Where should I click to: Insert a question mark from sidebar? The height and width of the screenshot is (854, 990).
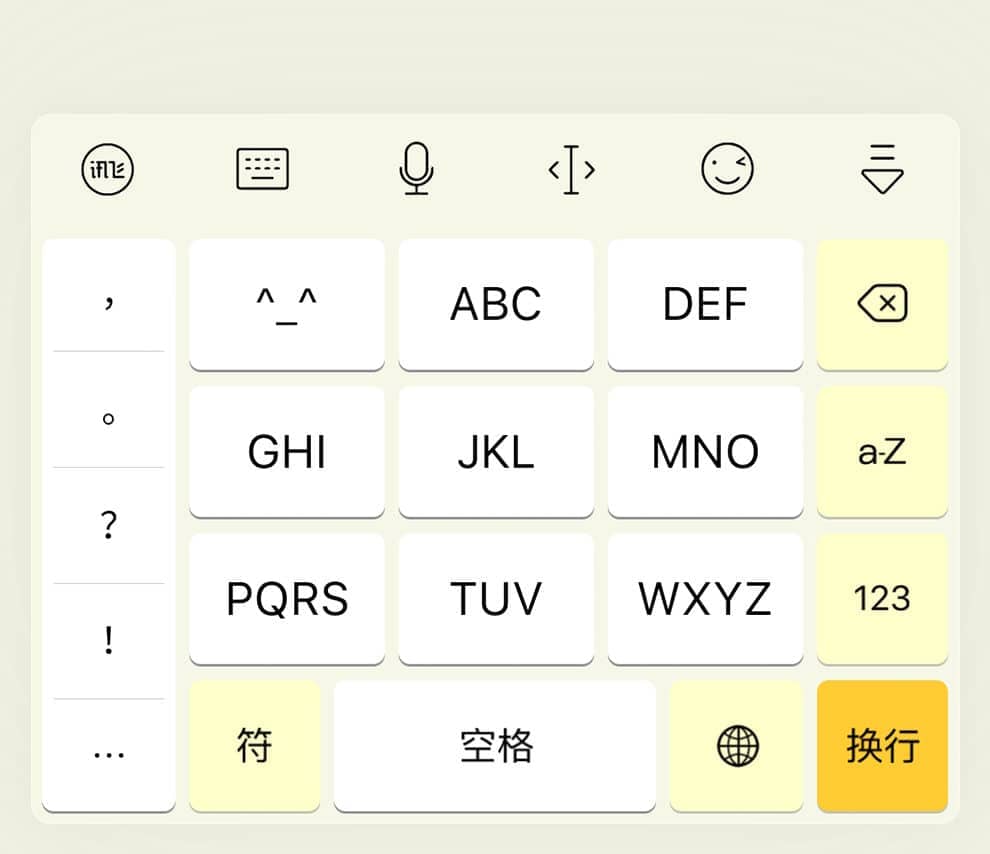pyautogui.click(x=109, y=525)
